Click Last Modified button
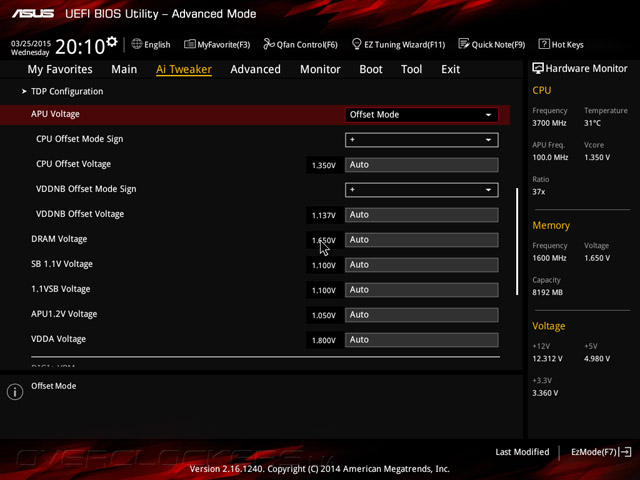The width and height of the screenshot is (640, 480). click(522, 452)
